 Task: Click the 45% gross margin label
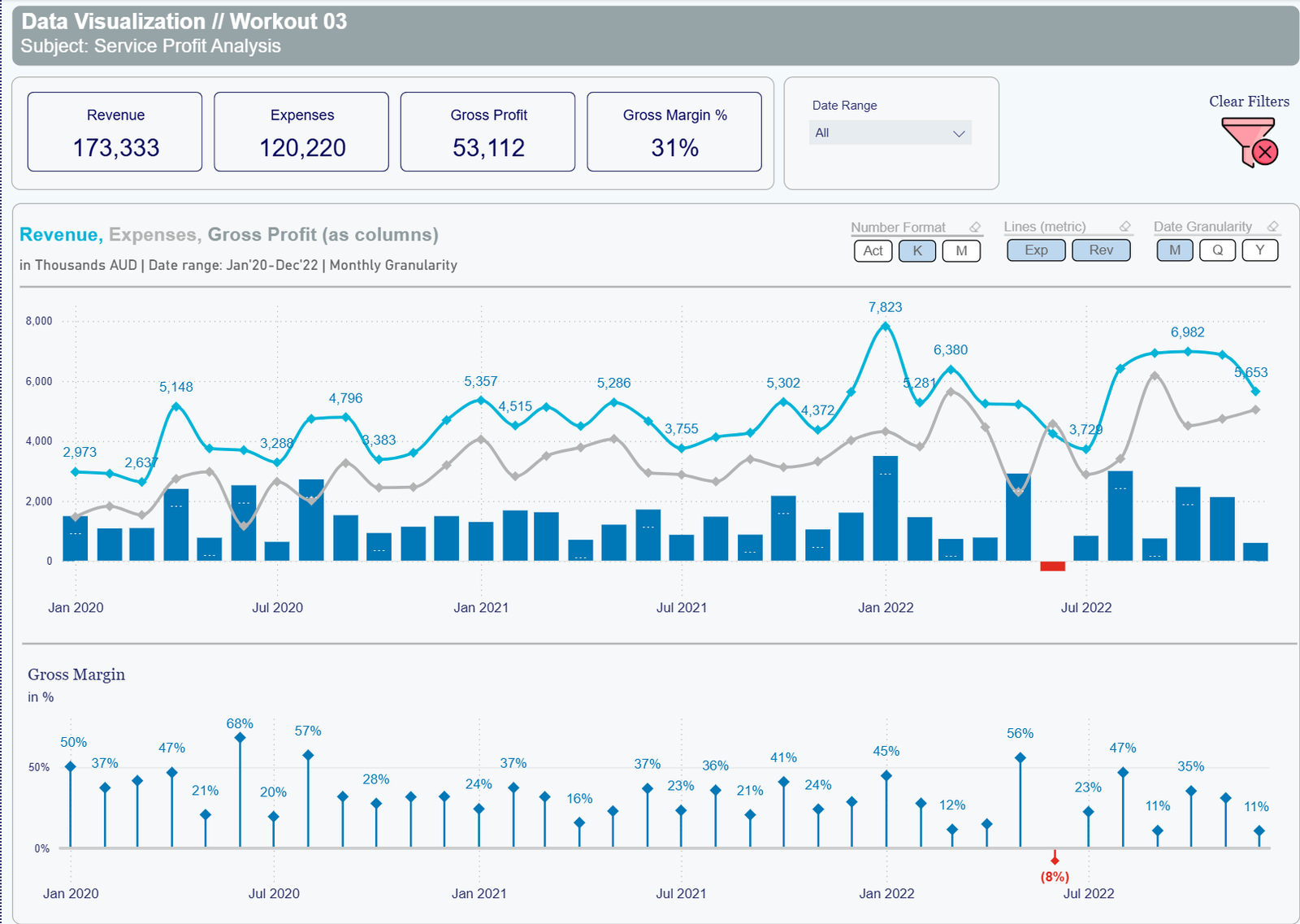[886, 751]
